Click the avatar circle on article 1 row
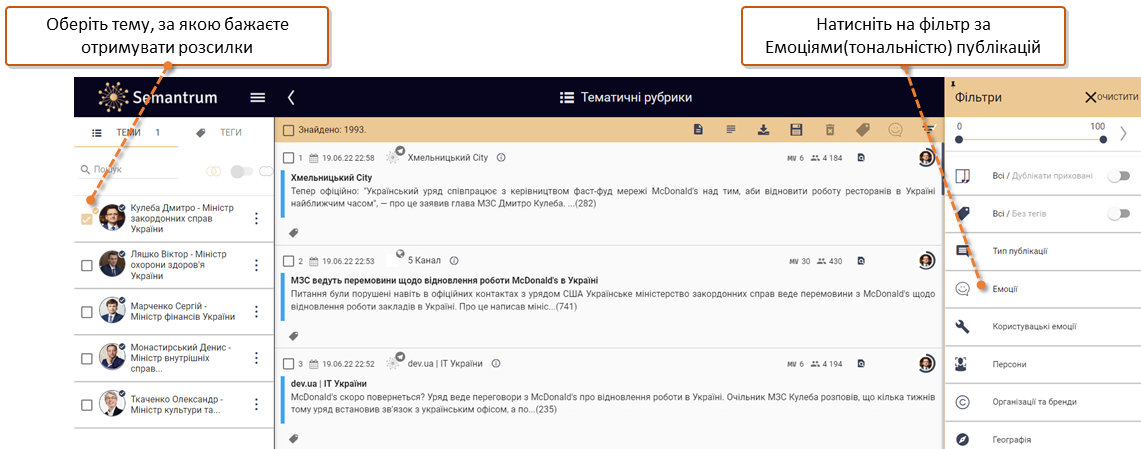 926,157
